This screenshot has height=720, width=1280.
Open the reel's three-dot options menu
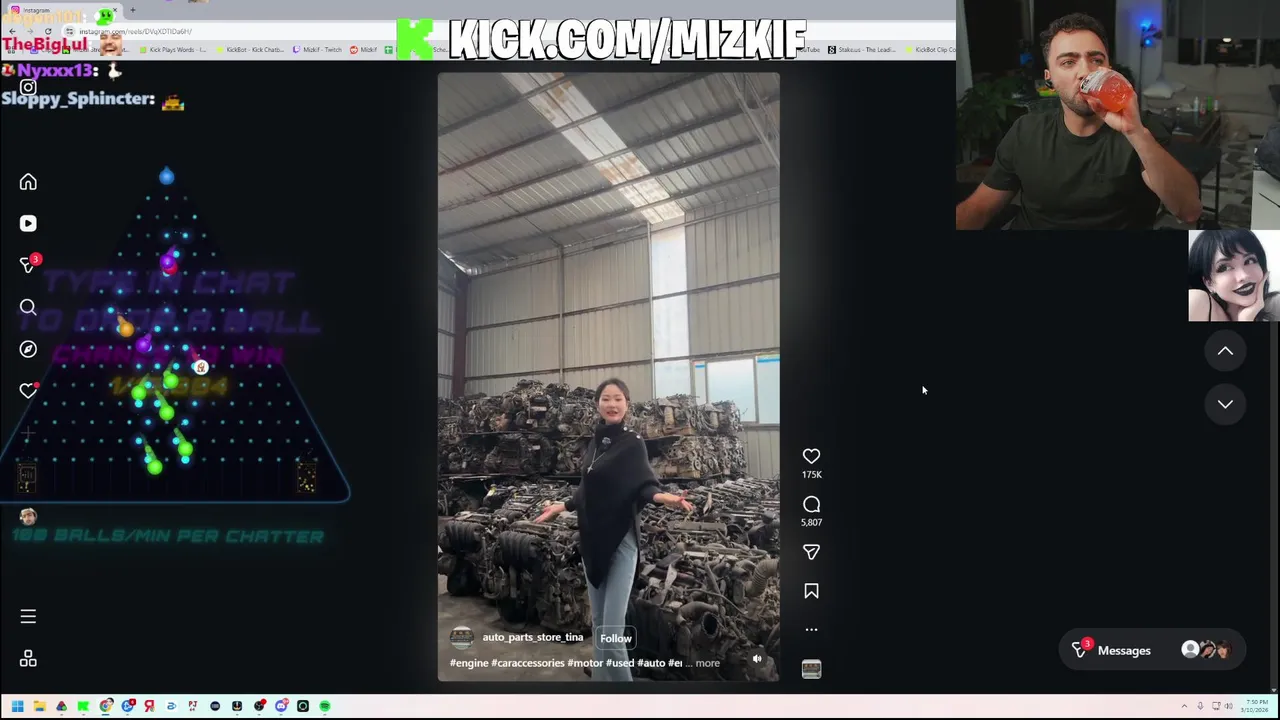click(x=811, y=629)
